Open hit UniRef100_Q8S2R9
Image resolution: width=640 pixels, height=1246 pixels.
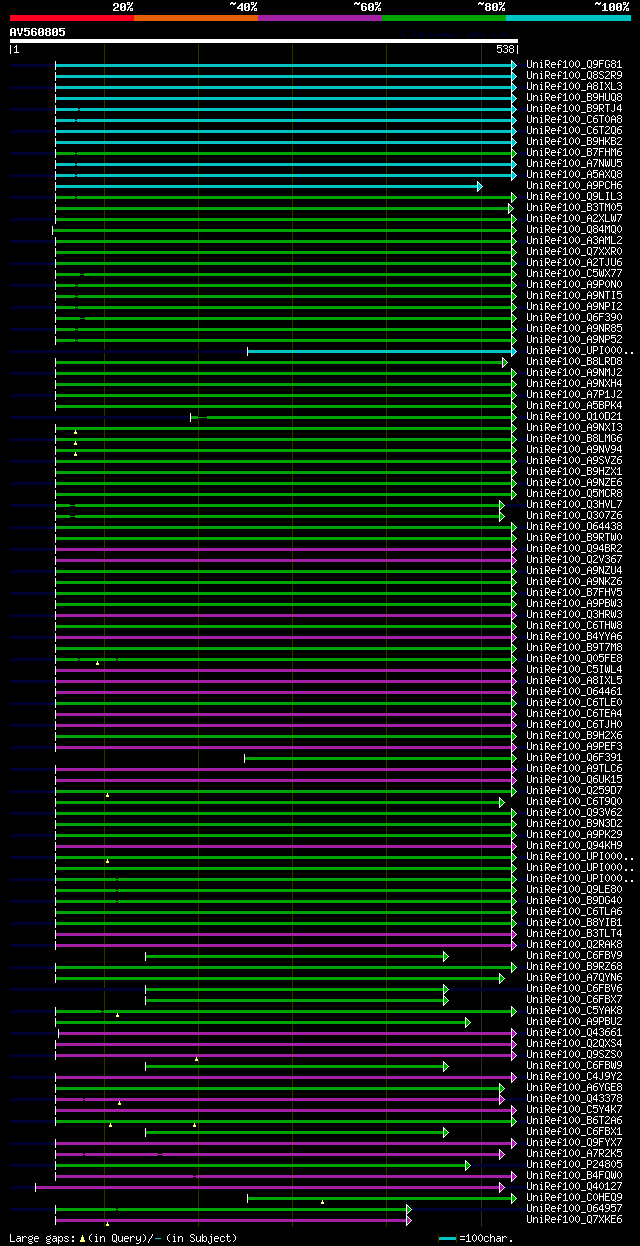pyautogui.click(x=574, y=76)
